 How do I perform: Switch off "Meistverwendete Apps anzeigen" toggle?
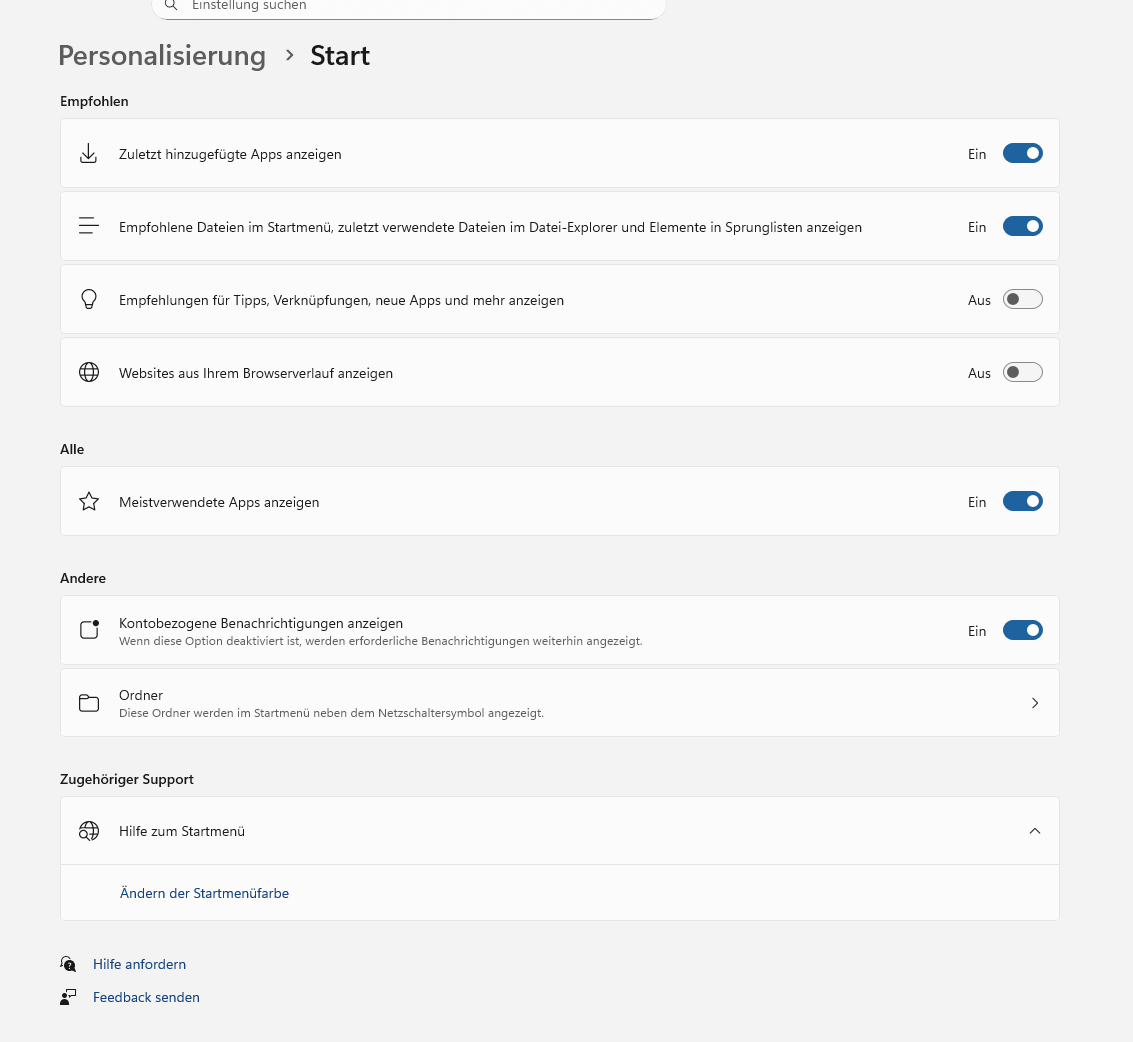pyautogui.click(x=1022, y=502)
